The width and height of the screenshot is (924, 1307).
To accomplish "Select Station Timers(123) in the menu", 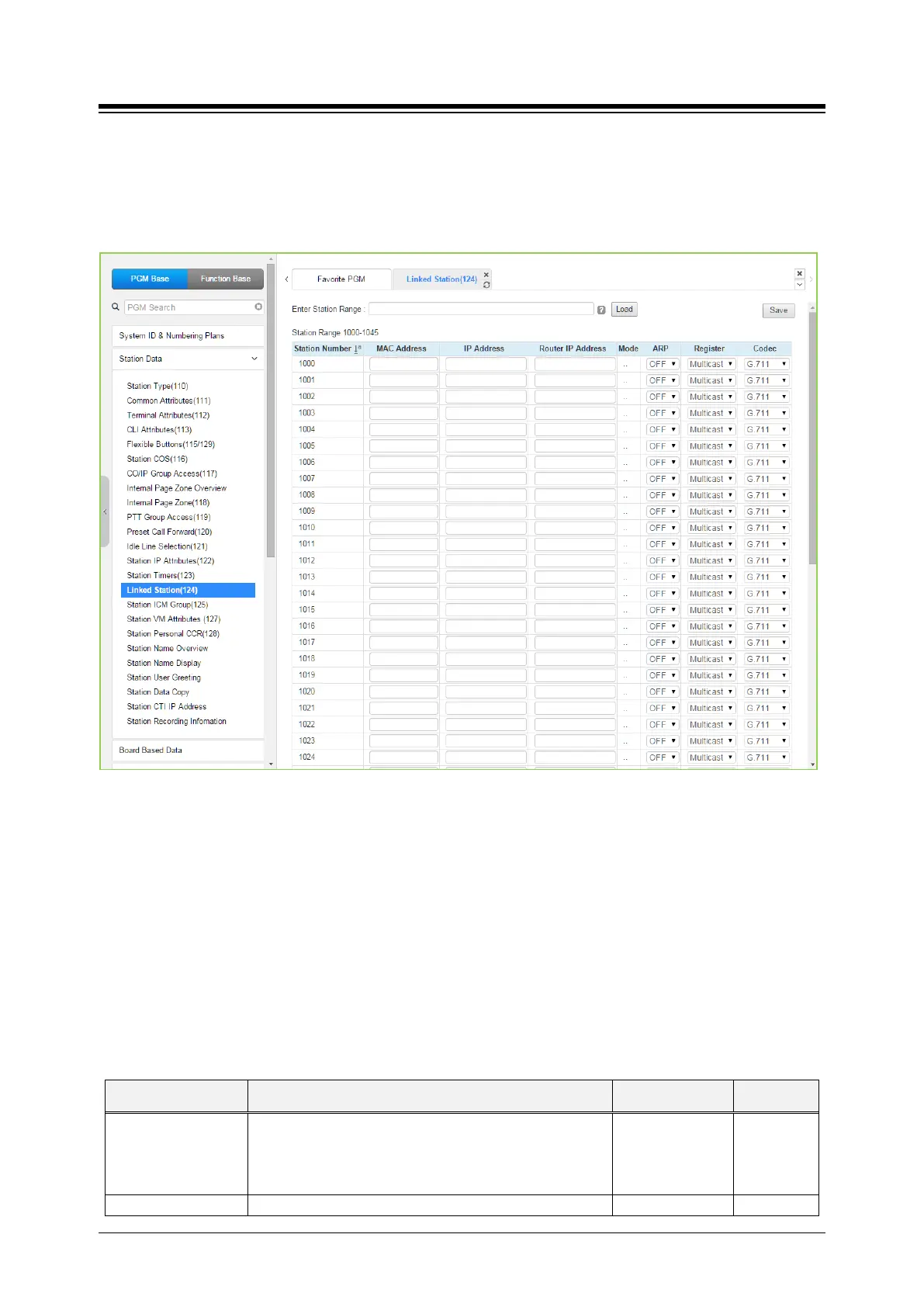I will (161, 575).
